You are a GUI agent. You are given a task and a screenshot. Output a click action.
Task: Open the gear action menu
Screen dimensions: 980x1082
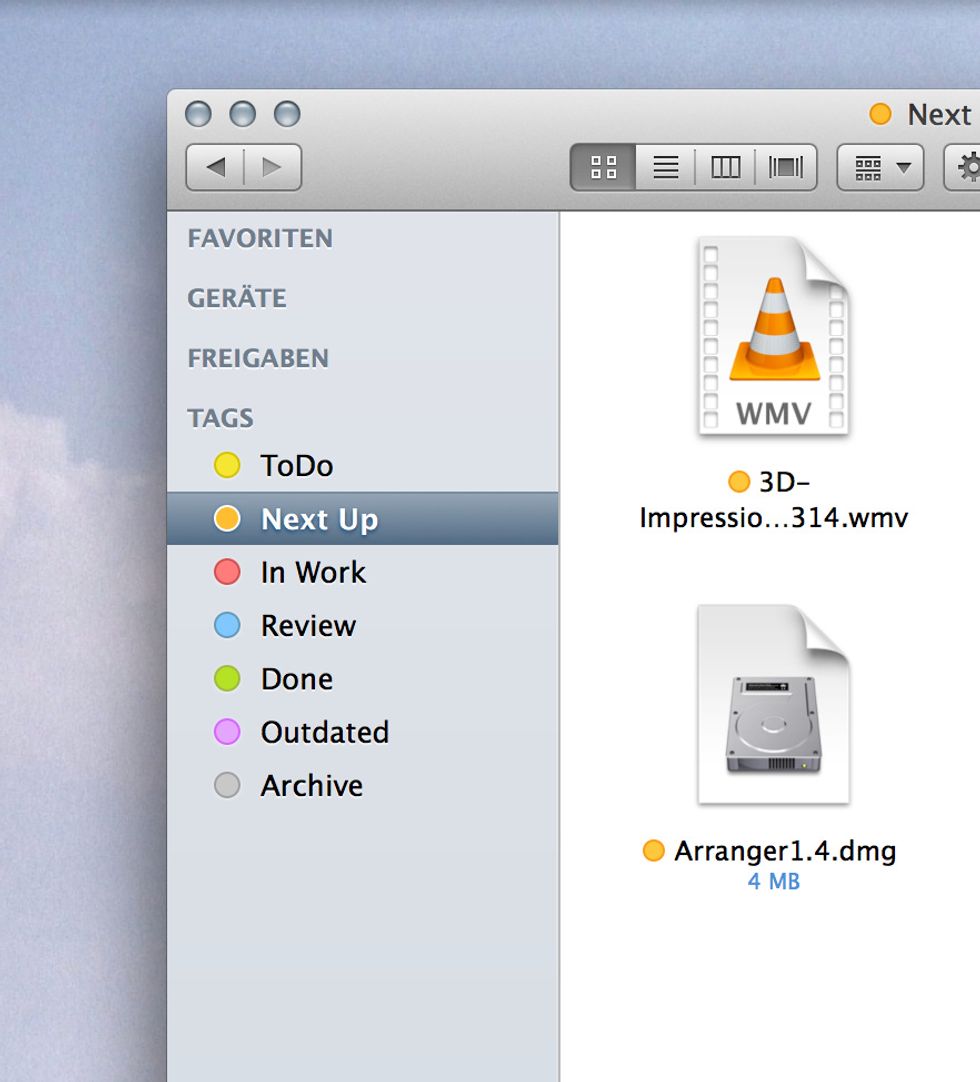963,167
